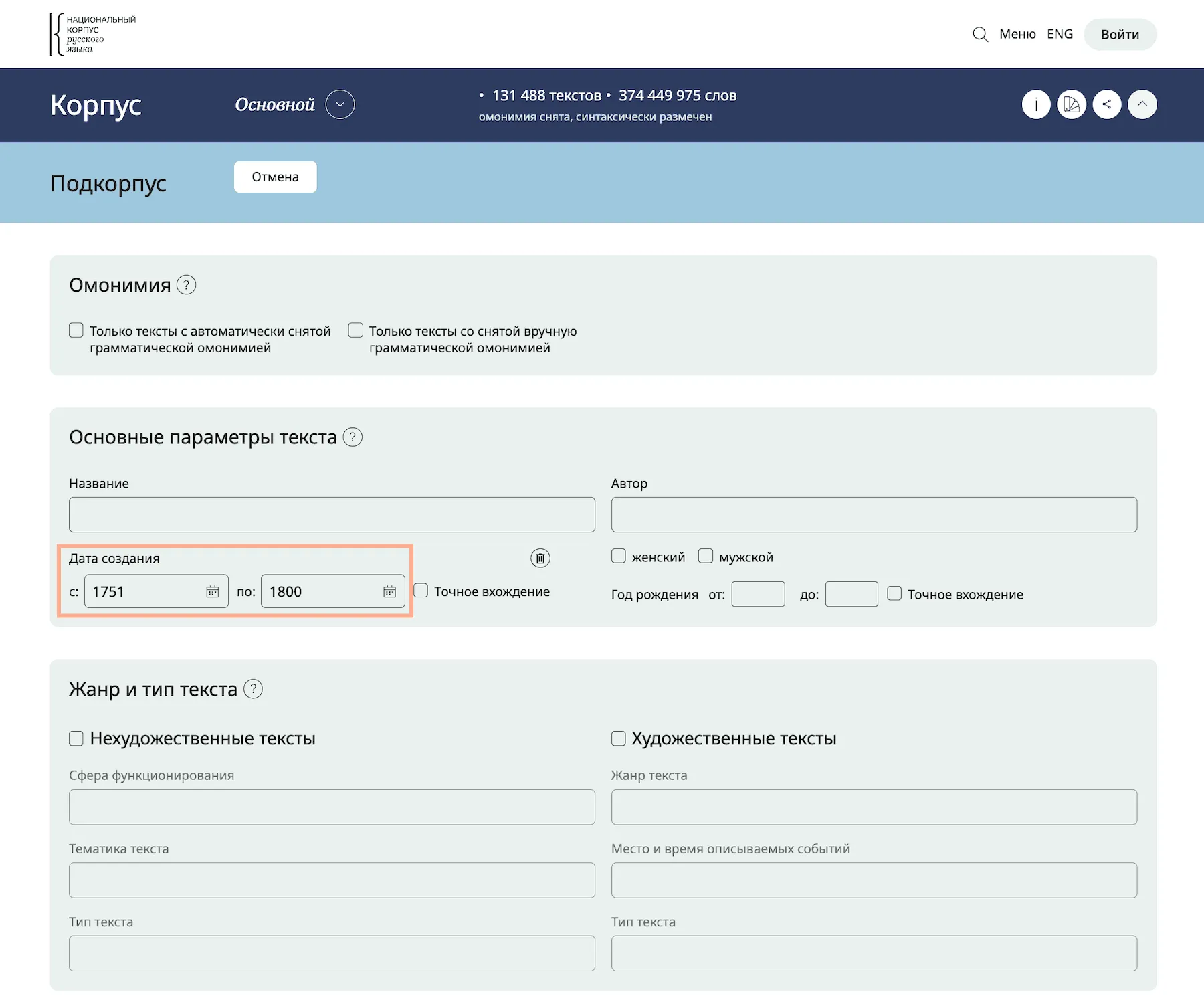Open help for Жанр и тип текста
Image resolution: width=1204 pixels, height=1008 pixels.
coord(253,689)
